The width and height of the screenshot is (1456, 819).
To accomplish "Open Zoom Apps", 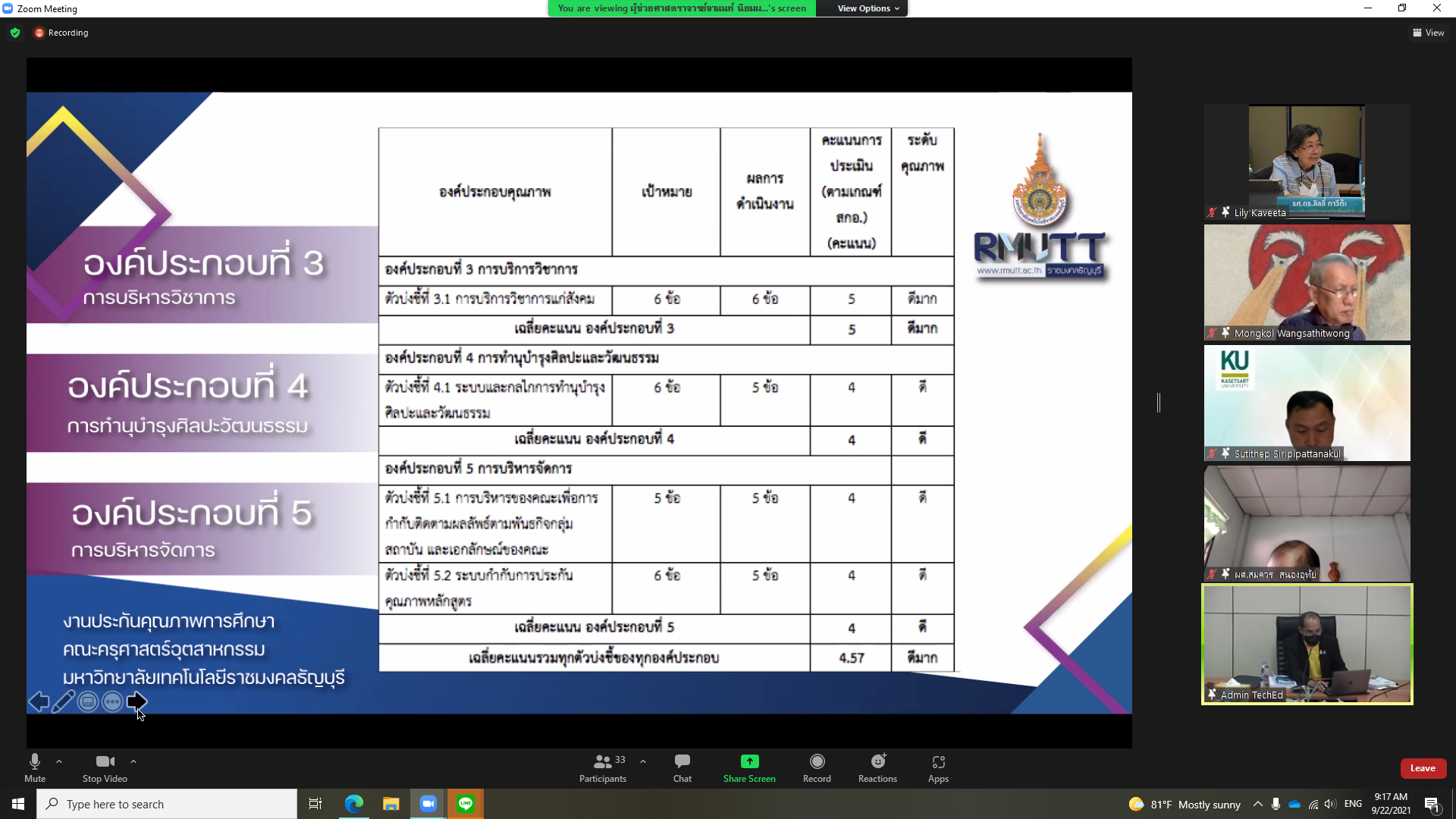I will pyautogui.click(x=938, y=767).
